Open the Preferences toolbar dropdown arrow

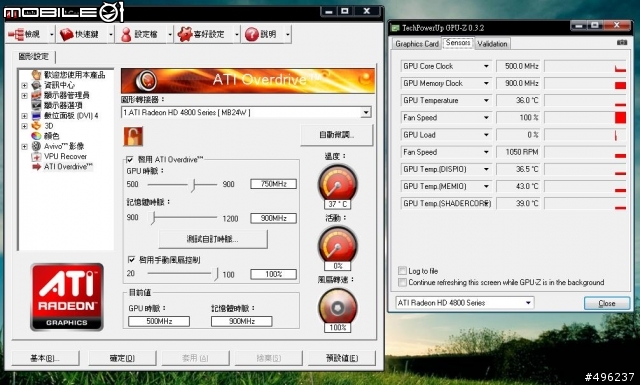coord(237,35)
